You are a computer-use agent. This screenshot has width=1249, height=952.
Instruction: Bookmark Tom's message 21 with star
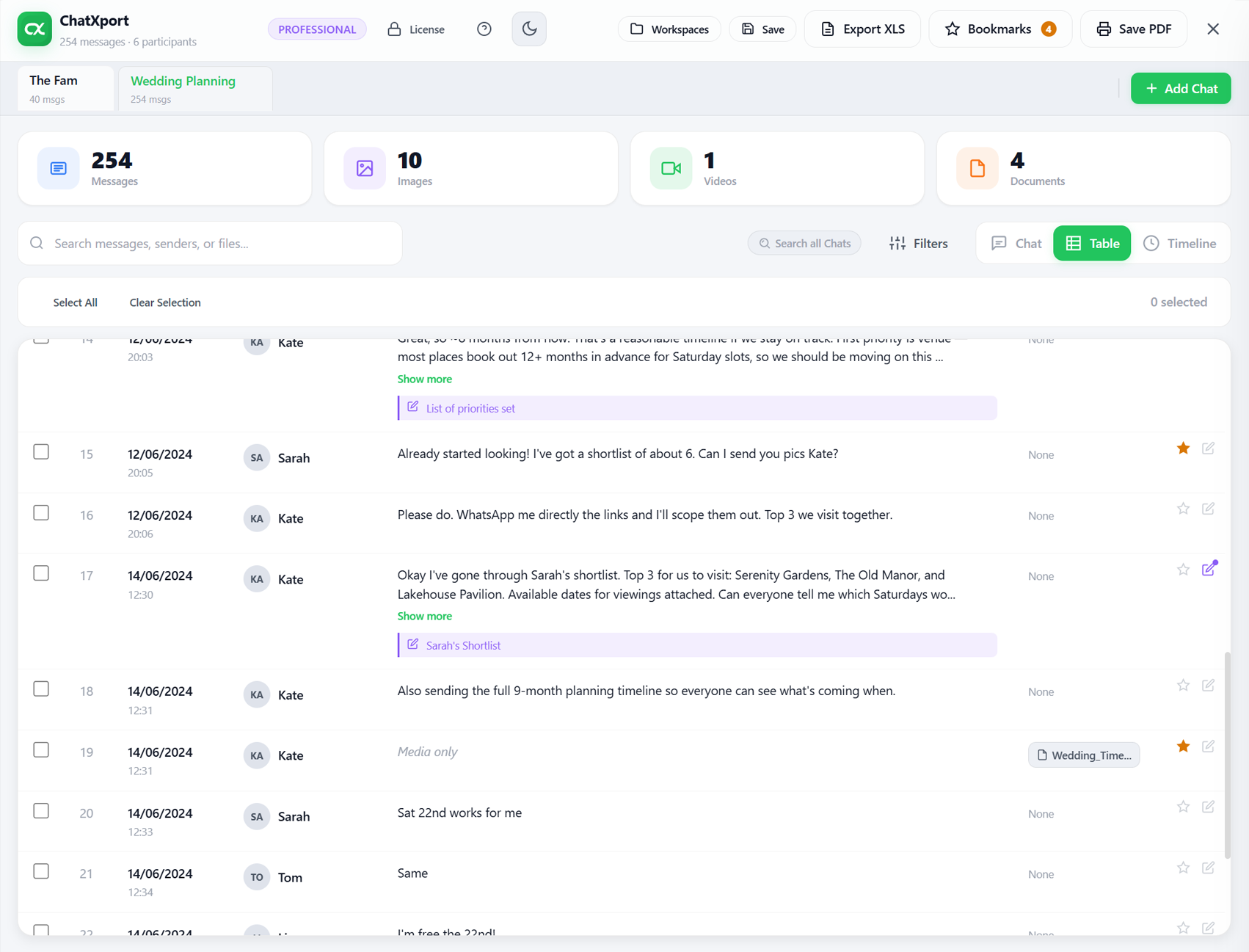point(1183,868)
